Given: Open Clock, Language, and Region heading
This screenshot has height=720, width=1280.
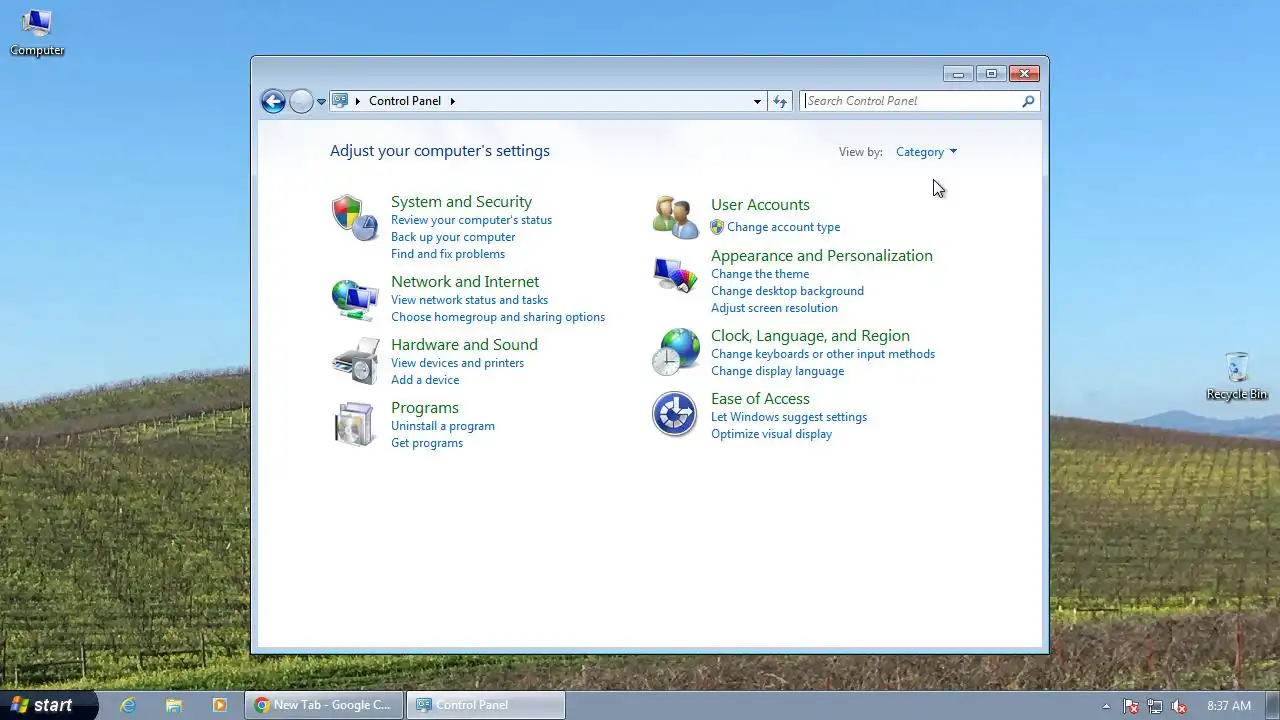Looking at the screenshot, I should tap(810, 336).
